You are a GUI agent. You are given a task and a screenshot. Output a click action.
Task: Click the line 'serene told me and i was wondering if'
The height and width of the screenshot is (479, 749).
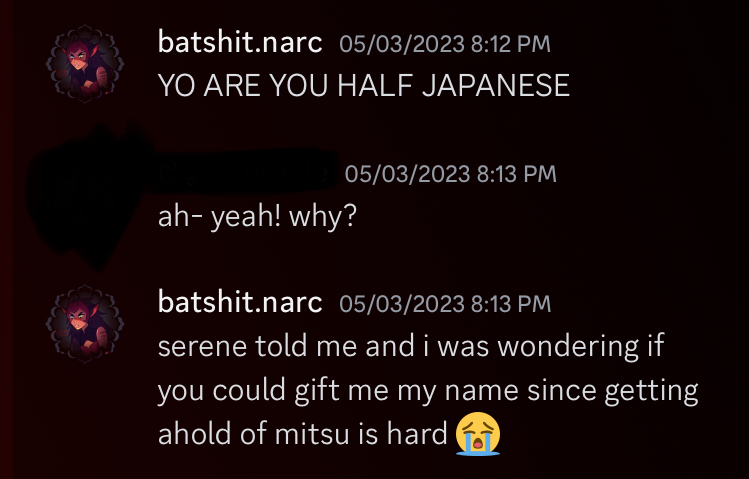[x=411, y=345]
